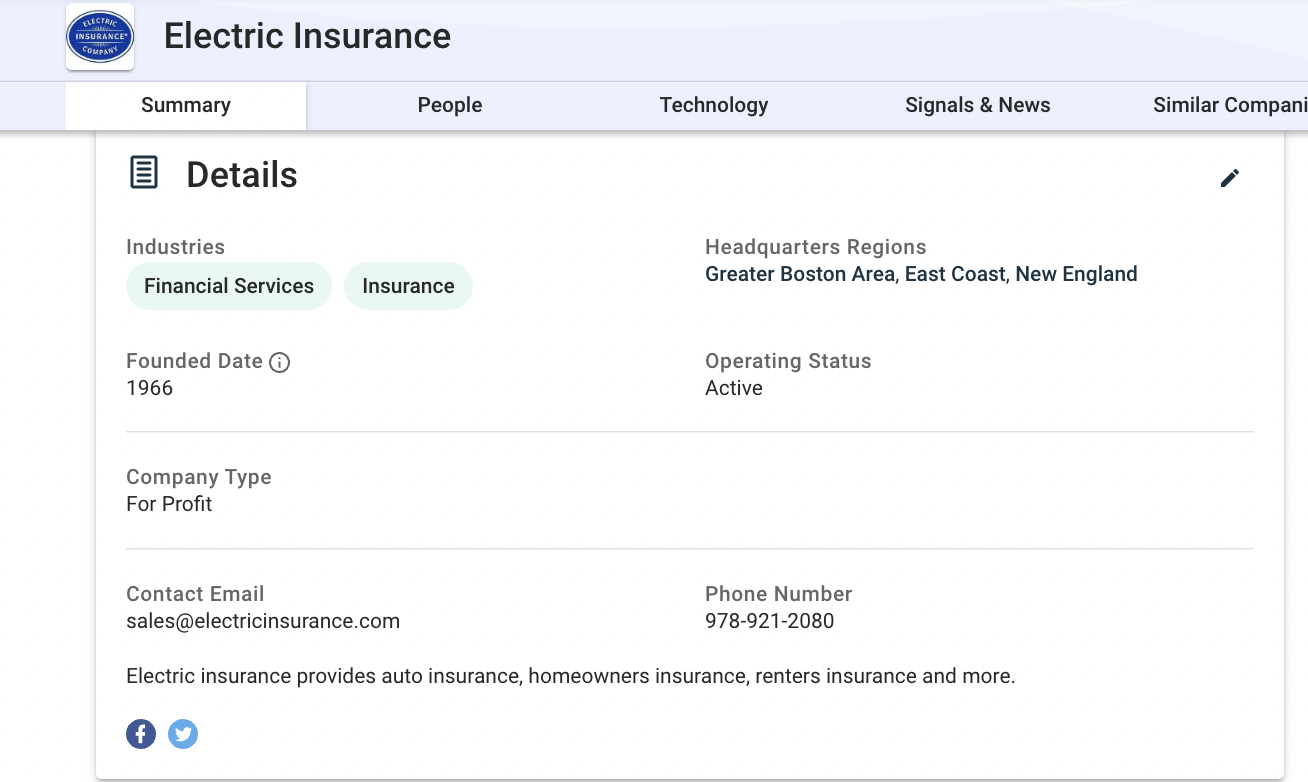Open the Similar Companies tab
1308x782 pixels.
click(1229, 105)
